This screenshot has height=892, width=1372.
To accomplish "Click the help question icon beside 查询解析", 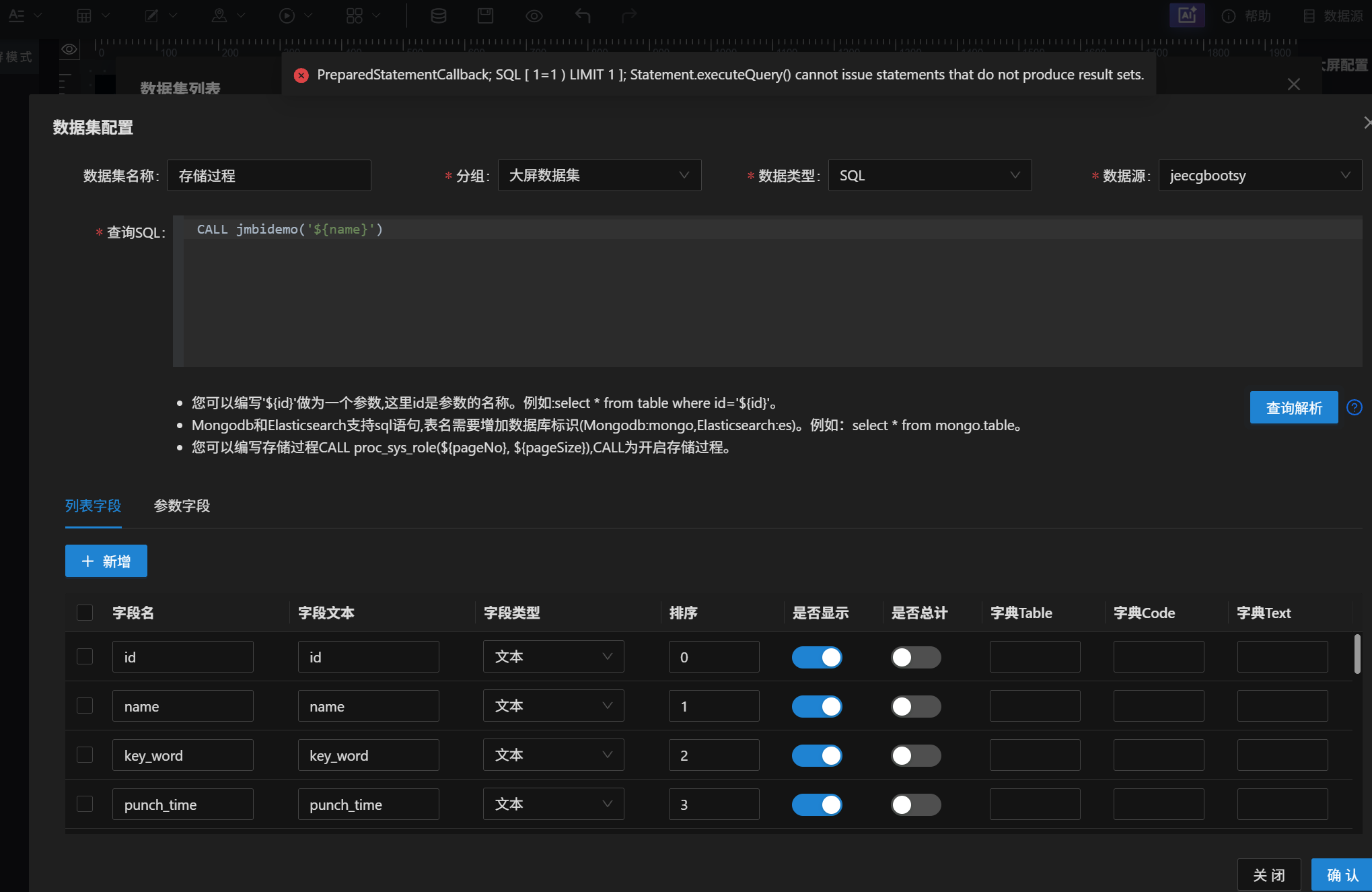I will click(x=1354, y=407).
